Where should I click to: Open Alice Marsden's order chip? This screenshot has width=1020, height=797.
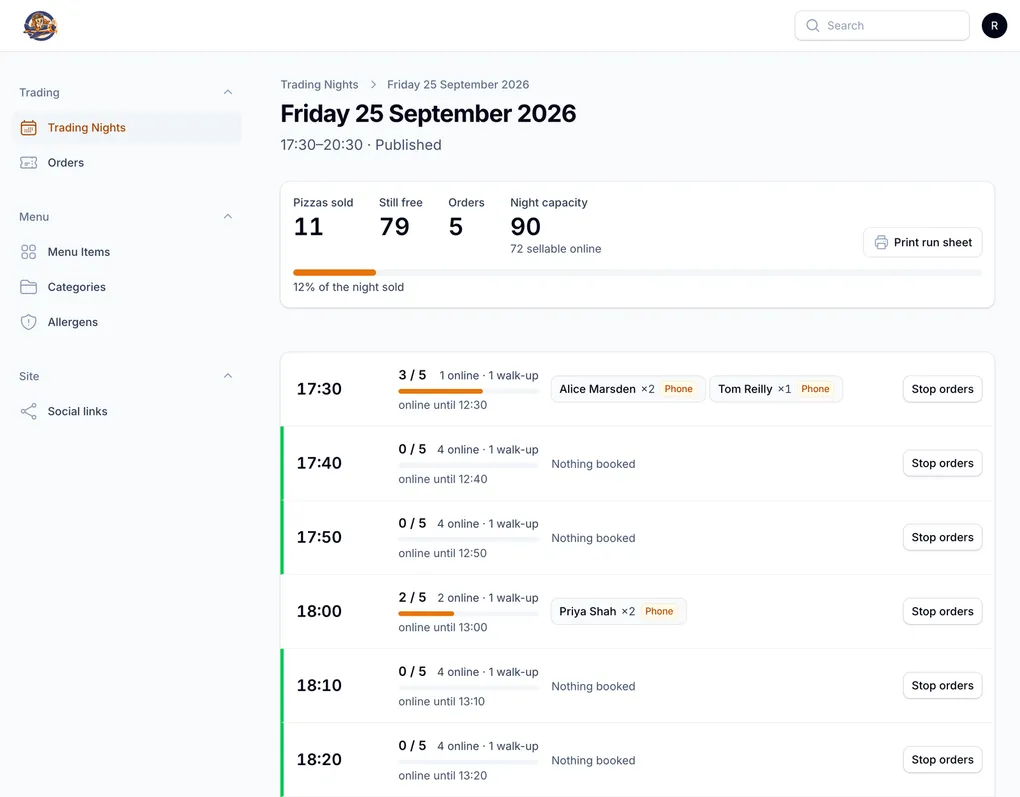[628, 389]
